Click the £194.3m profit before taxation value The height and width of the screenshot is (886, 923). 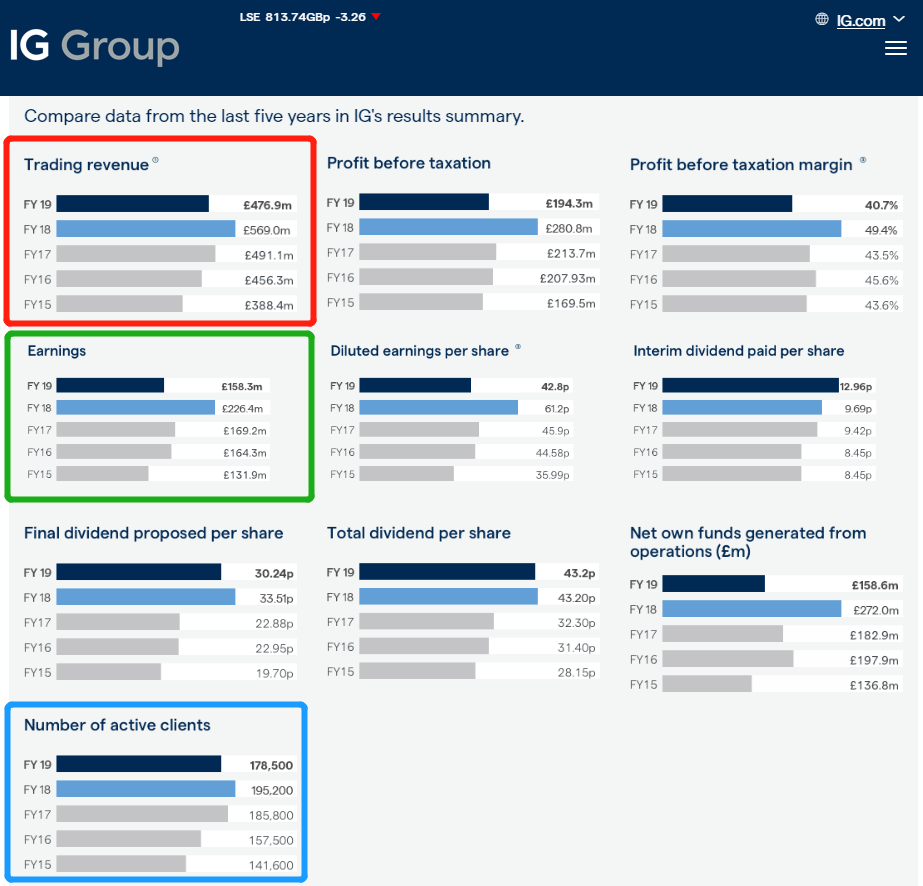coord(569,204)
